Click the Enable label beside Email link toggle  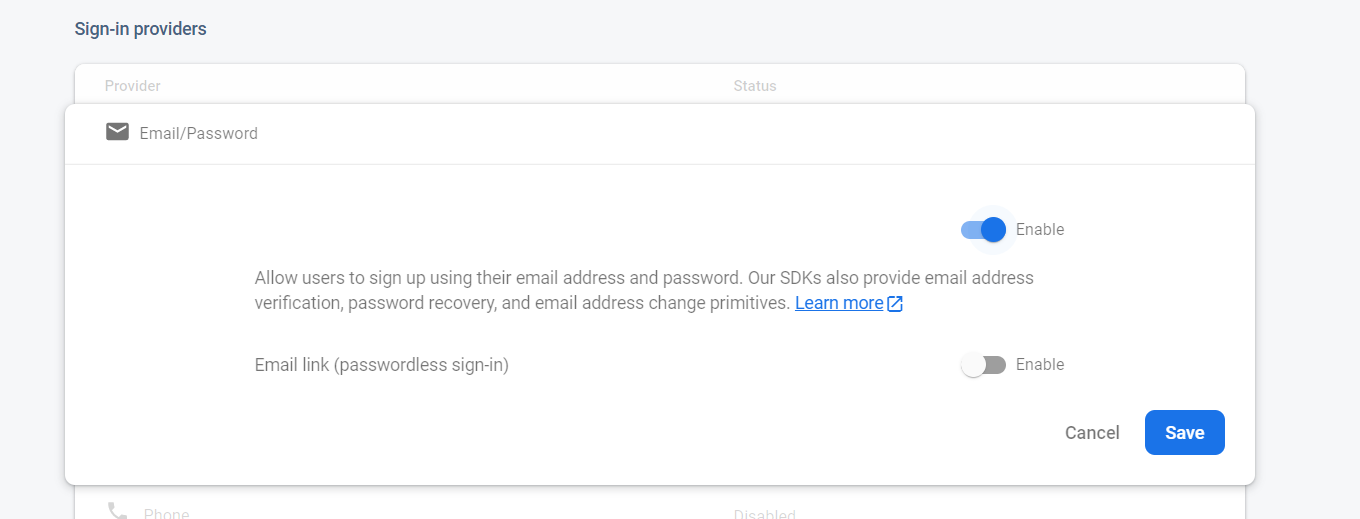(x=1039, y=364)
